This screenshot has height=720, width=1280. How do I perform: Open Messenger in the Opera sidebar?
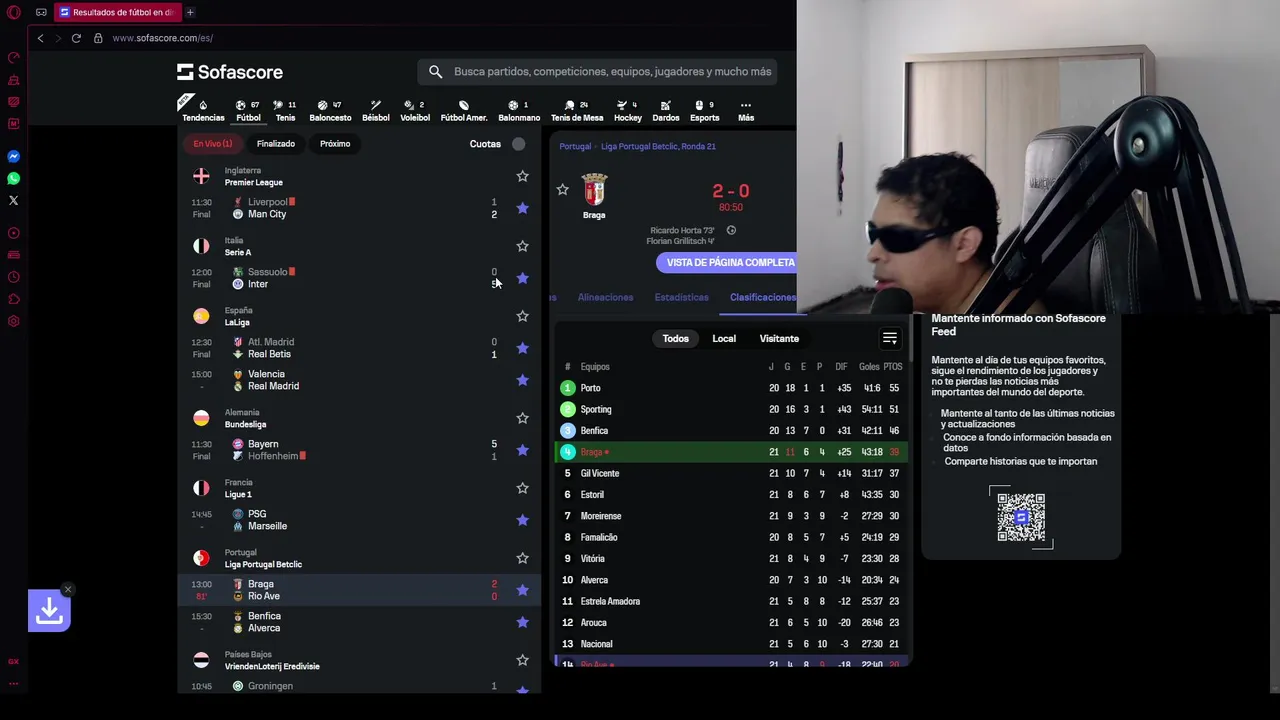[x=14, y=157]
